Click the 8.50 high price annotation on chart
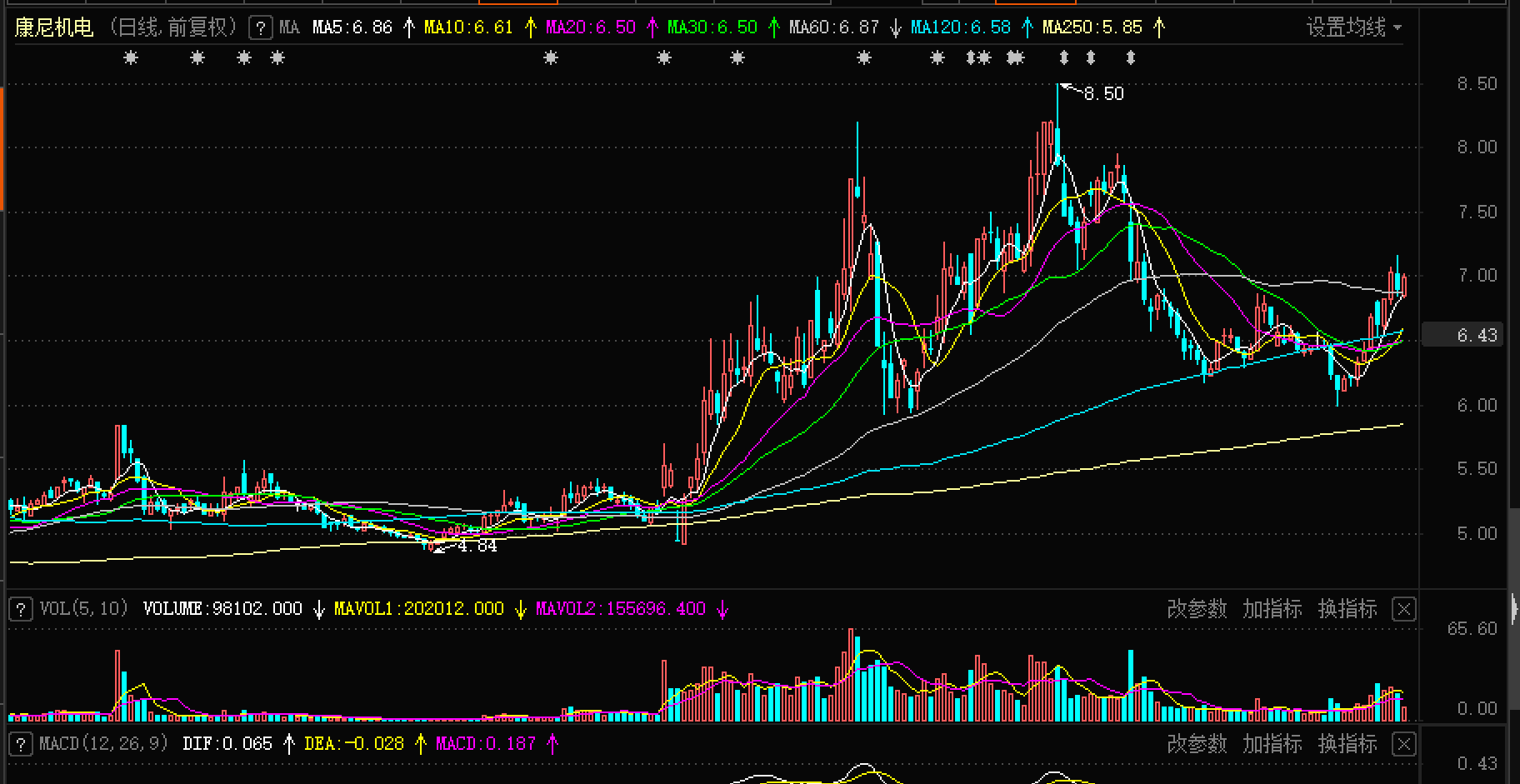 1103,94
